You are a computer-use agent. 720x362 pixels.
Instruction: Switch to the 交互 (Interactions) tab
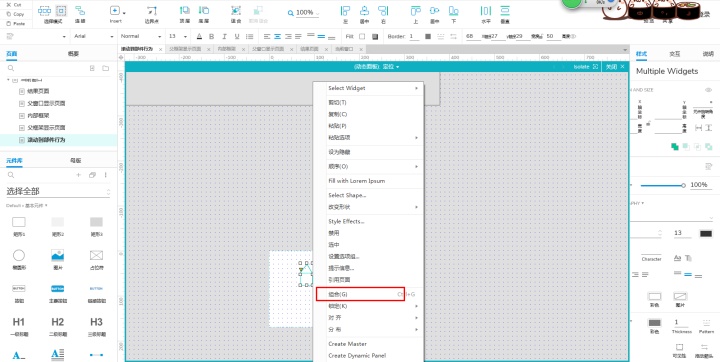[x=675, y=54]
